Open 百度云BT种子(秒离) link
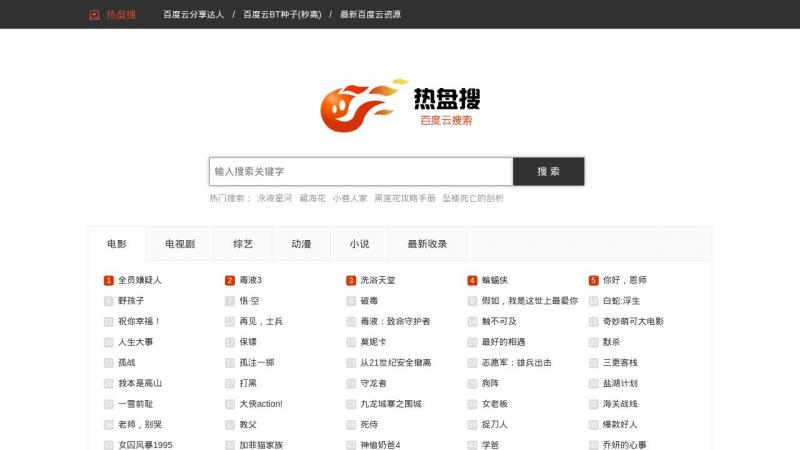Image resolution: width=800 pixels, height=450 pixels. pos(282,15)
